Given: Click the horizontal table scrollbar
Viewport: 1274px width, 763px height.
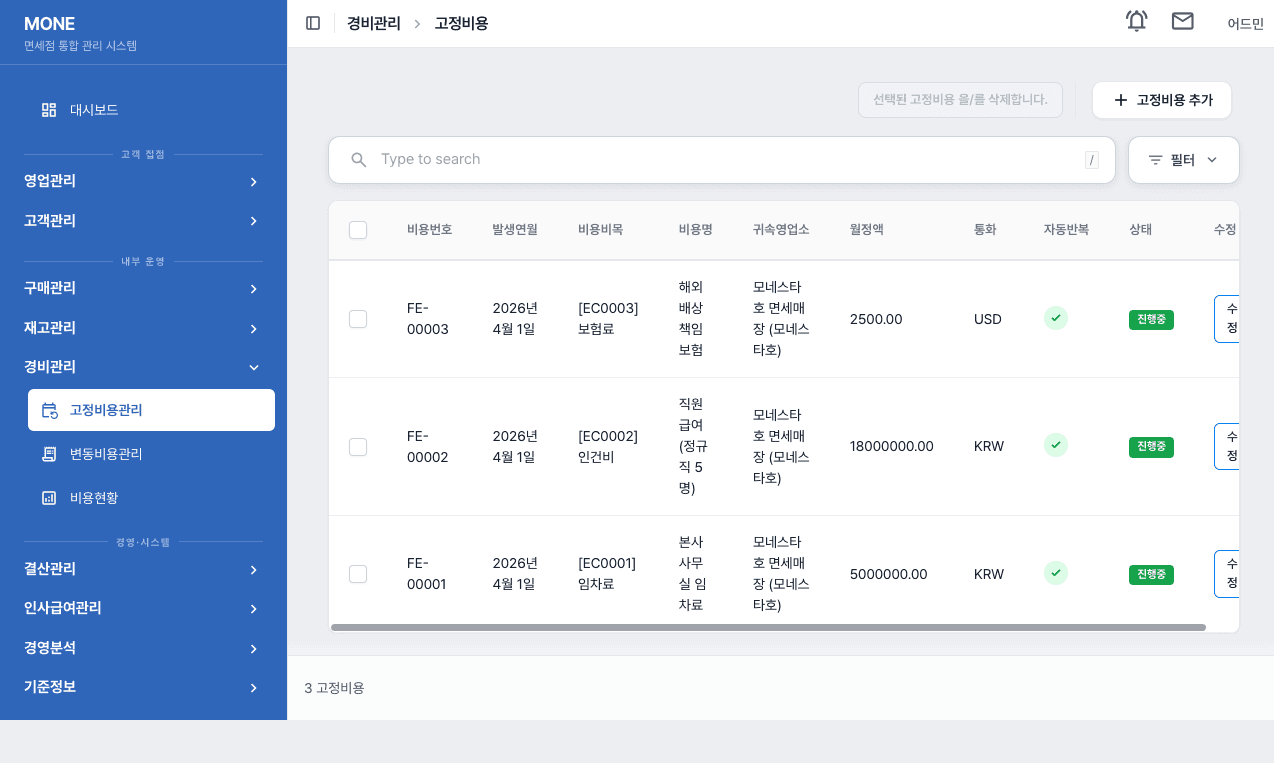Looking at the screenshot, I should (768, 627).
